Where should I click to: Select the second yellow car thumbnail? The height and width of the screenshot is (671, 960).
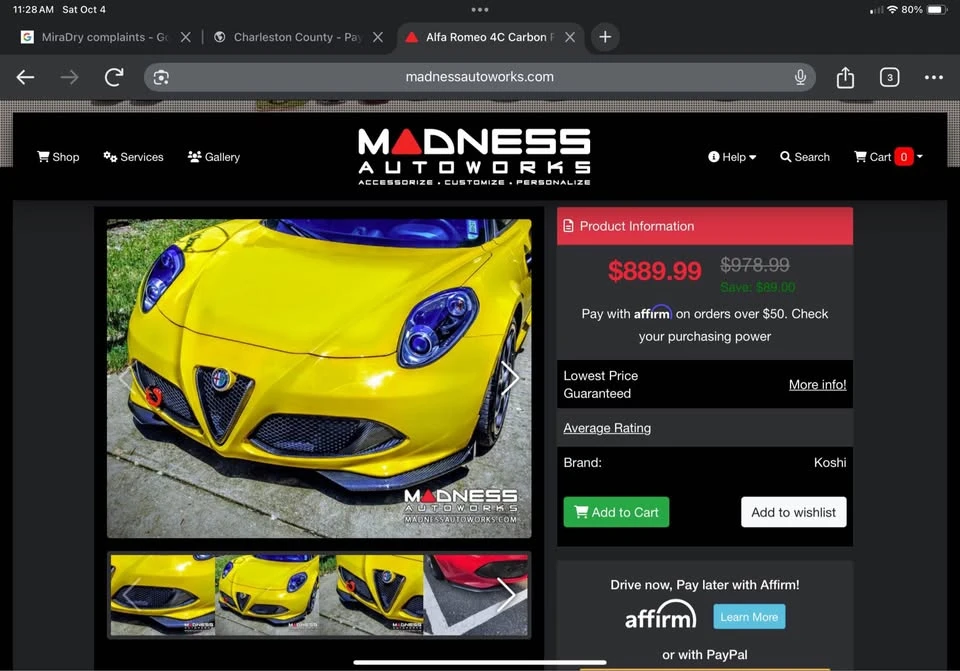point(268,594)
